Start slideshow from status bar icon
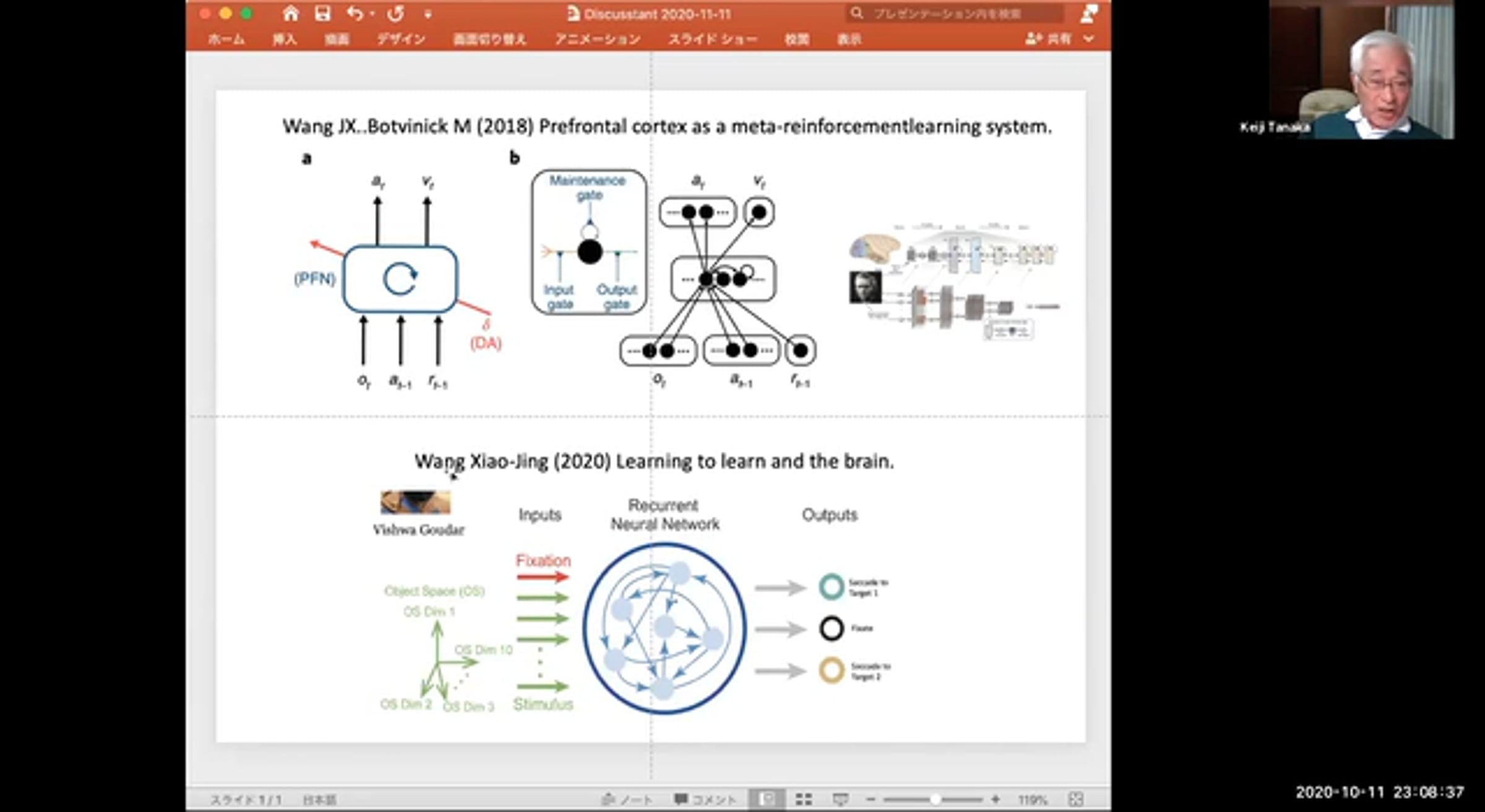This screenshot has width=1485, height=812. point(840,799)
